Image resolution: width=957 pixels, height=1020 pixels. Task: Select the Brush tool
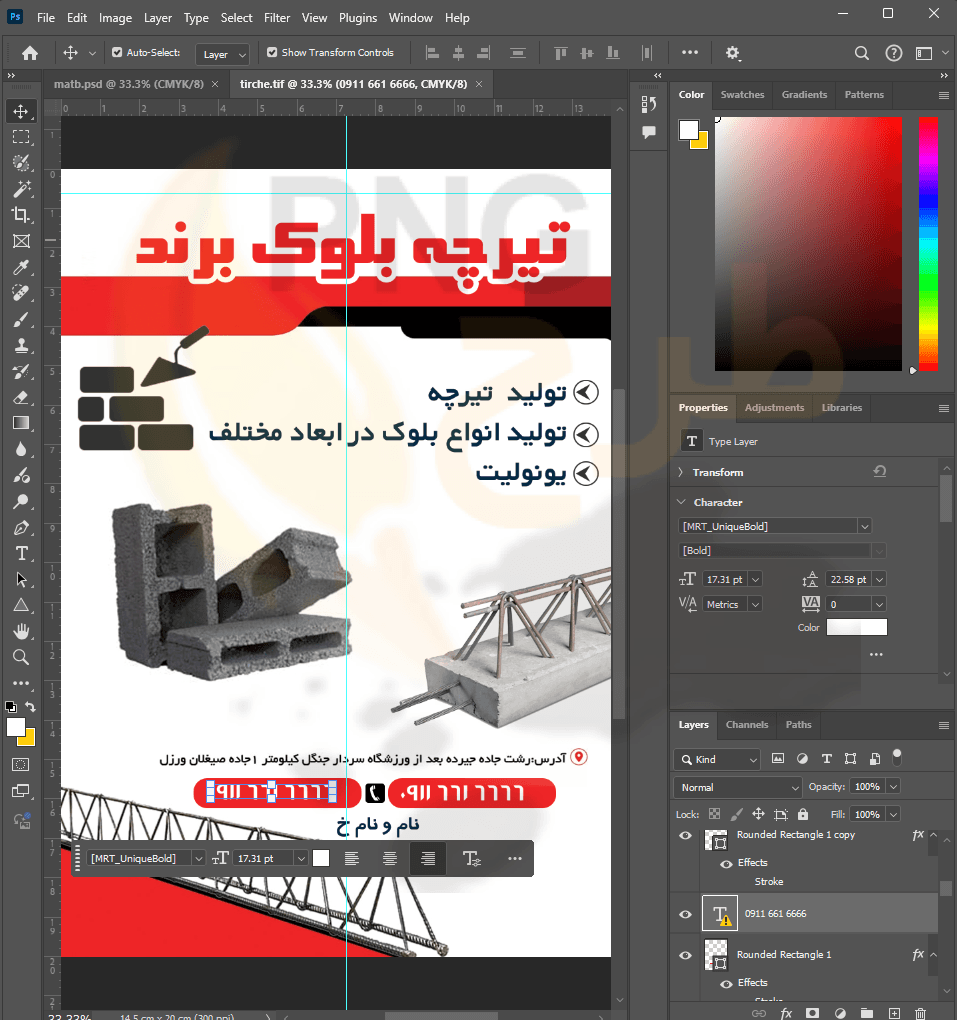(x=21, y=319)
